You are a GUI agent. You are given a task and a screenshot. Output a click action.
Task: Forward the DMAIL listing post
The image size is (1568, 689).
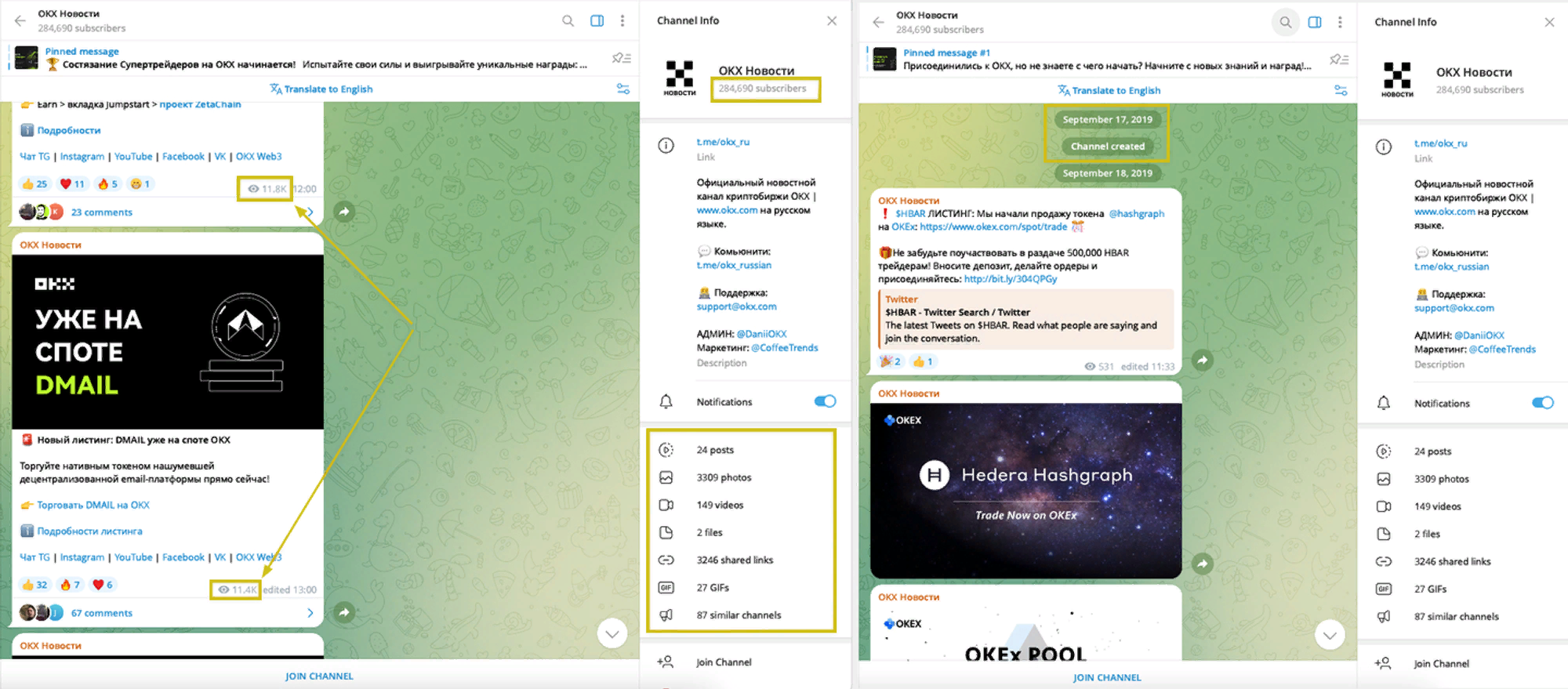pos(343,612)
